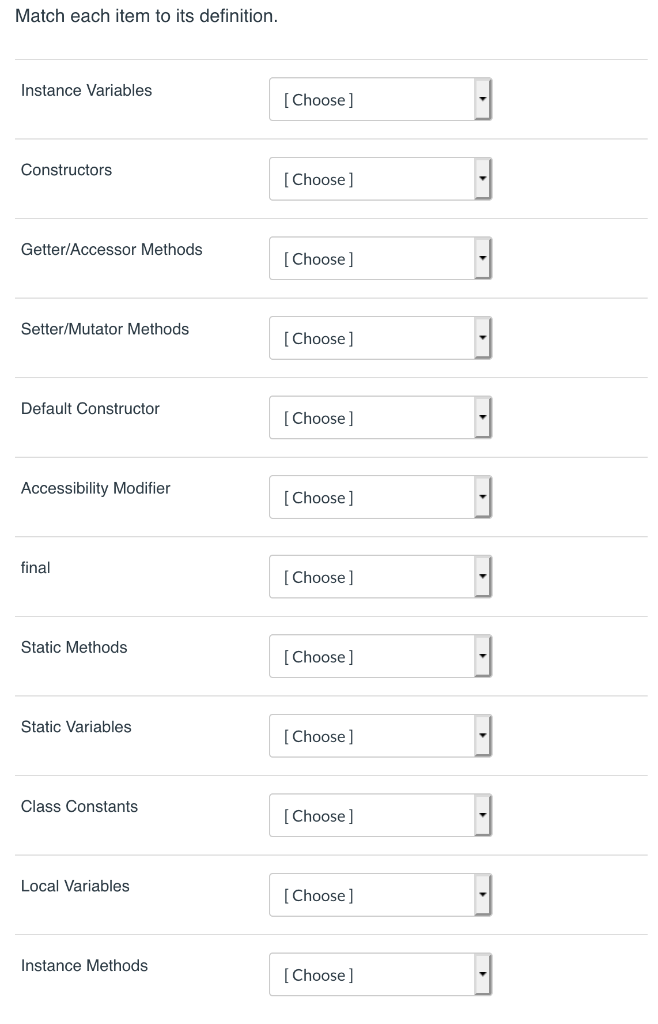Open the Constructors definition dropdown
This screenshot has width=658, height=1024.
click(x=380, y=179)
